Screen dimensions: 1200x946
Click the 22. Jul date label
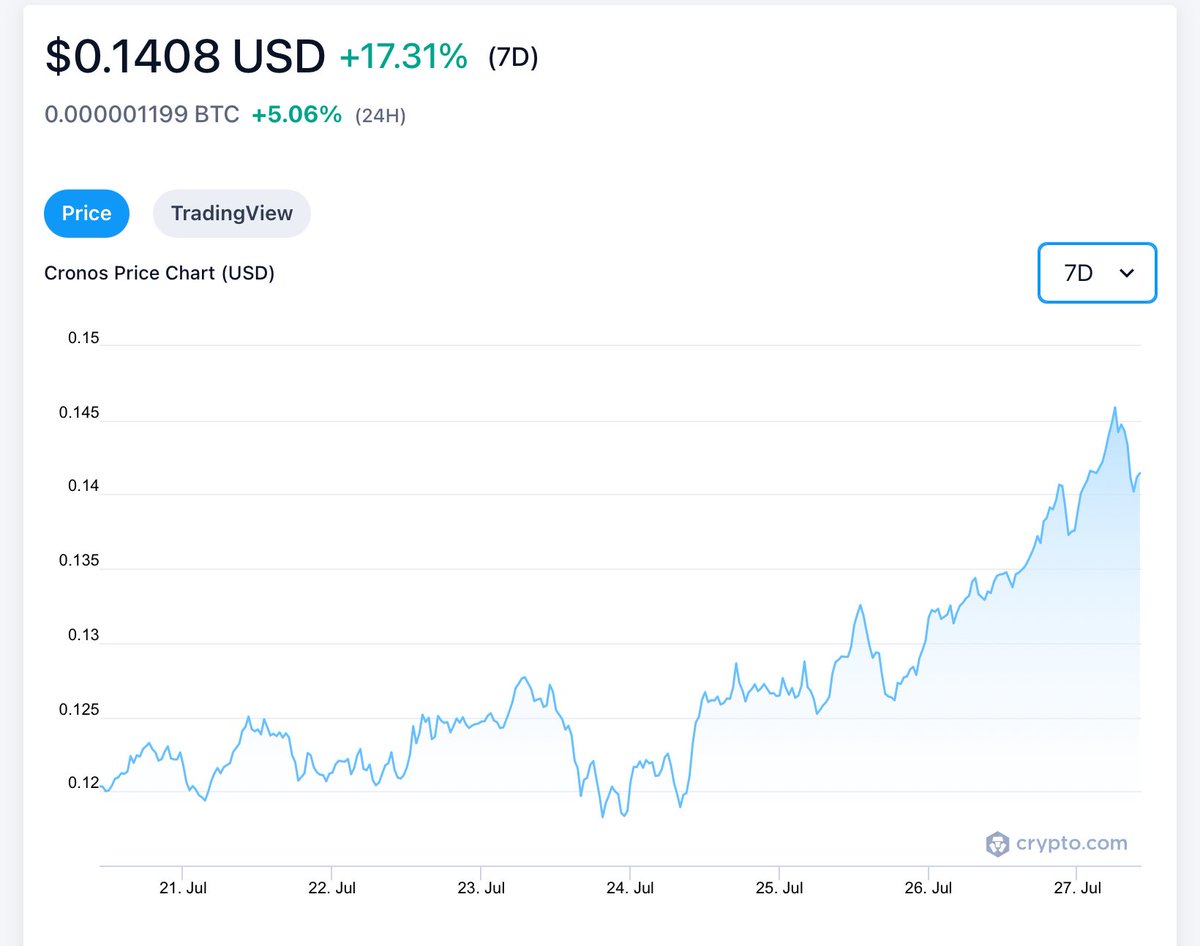(331, 887)
